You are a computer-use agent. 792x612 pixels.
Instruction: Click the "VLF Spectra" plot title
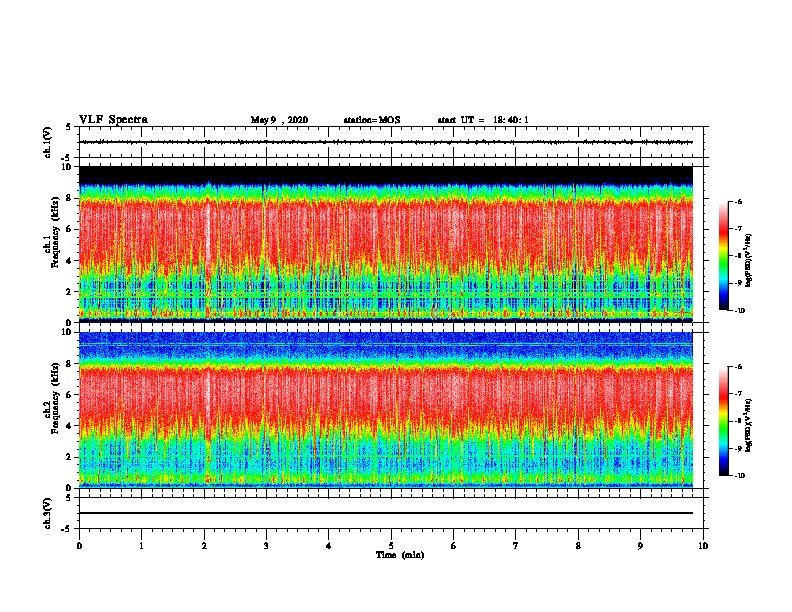point(113,120)
